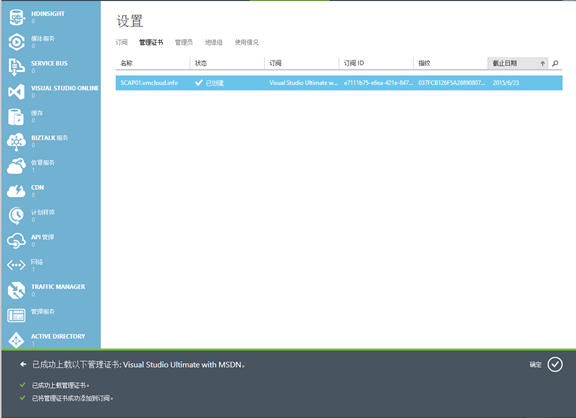576x418 pixels.
Task: Click the Visual Studio Ultimate subscription cell
Action: pyautogui.click(x=303, y=83)
